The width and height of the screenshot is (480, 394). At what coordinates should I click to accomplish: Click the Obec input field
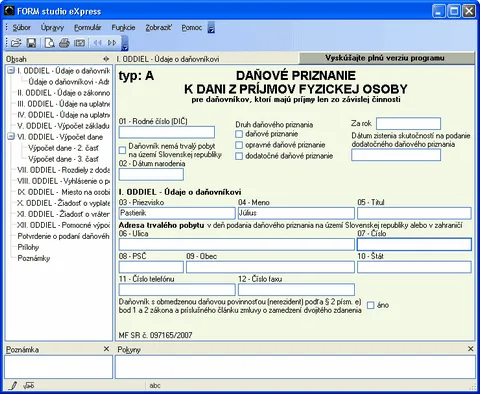[270, 267]
